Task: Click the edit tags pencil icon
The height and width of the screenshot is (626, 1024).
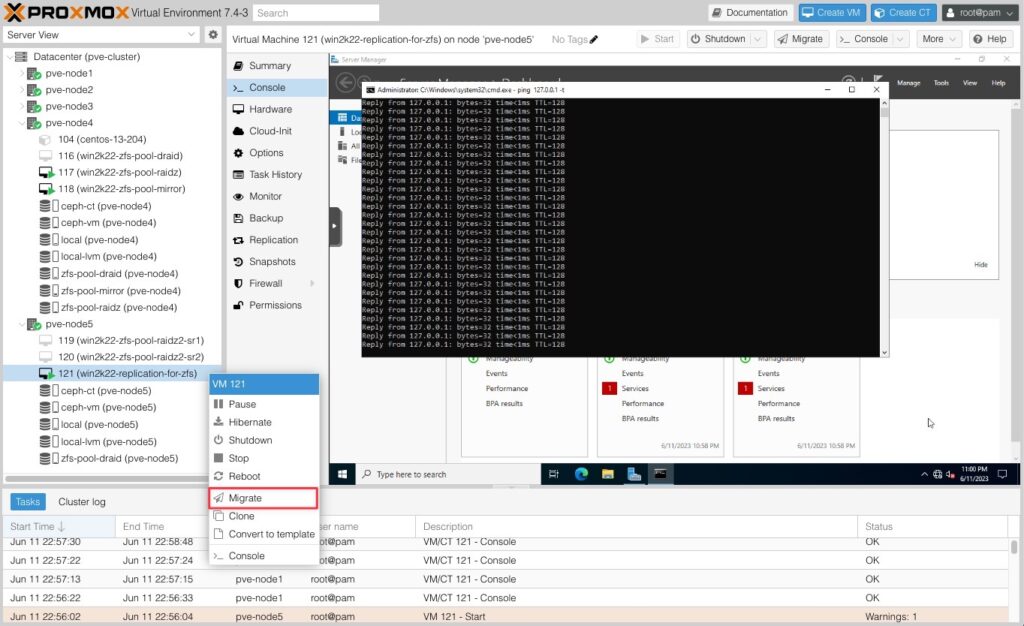Action: [594, 39]
